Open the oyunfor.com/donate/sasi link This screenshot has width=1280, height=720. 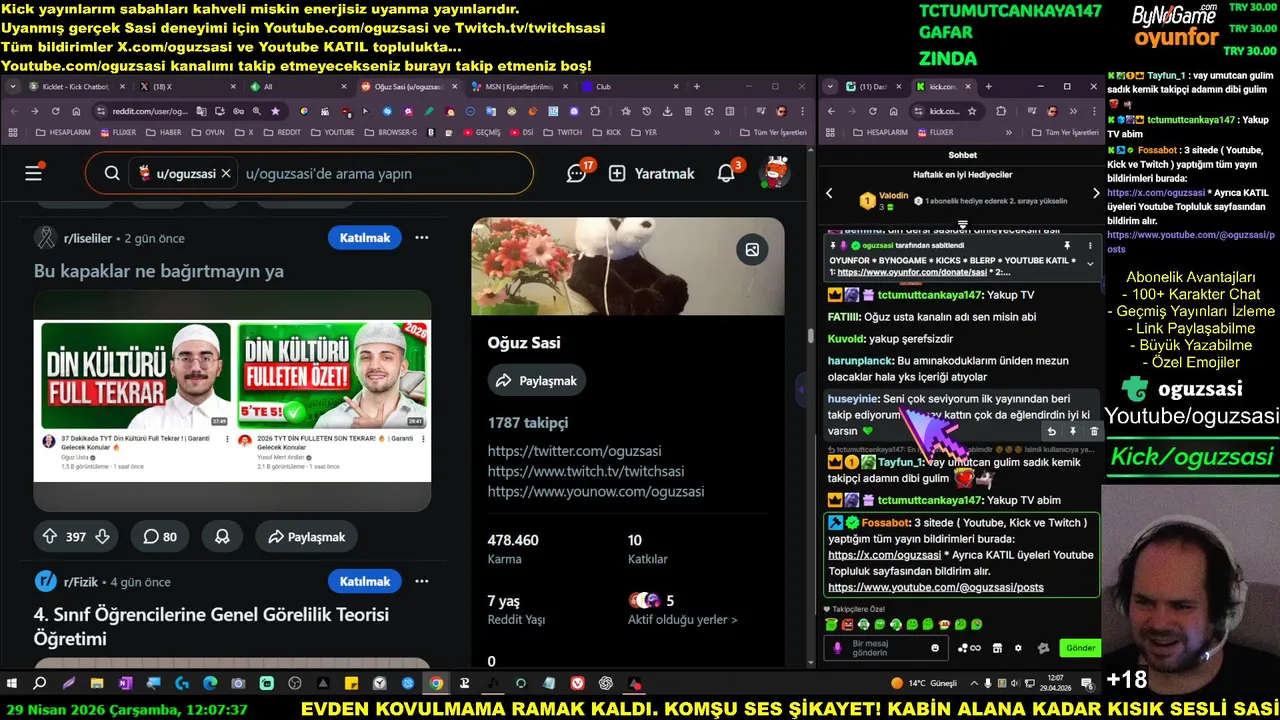[x=913, y=272]
